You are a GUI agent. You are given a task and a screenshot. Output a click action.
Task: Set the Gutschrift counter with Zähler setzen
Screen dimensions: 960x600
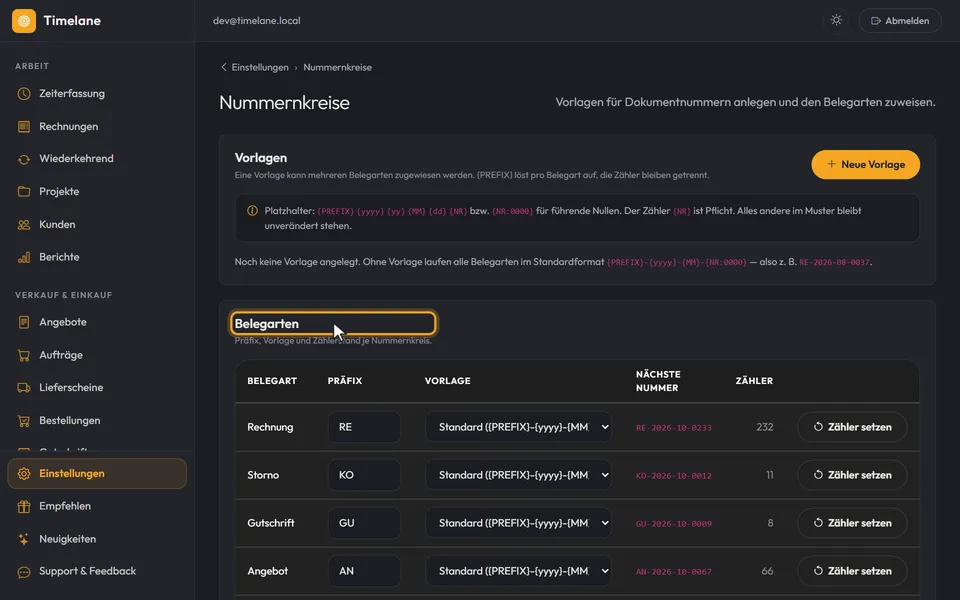(x=852, y=523)
